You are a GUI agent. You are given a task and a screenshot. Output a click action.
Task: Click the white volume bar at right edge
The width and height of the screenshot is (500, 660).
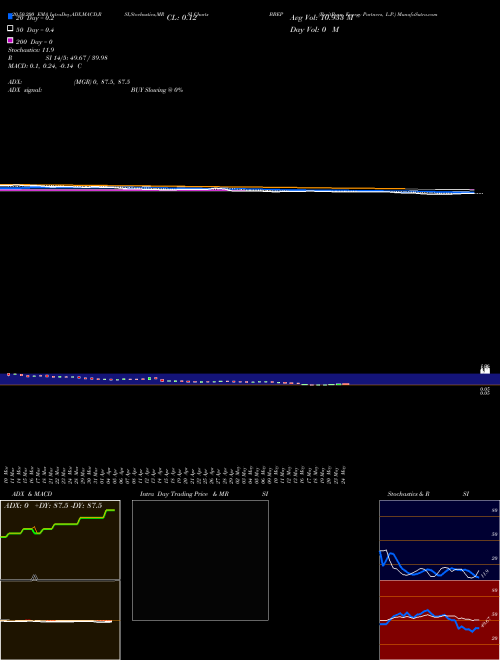coord(485,370)
